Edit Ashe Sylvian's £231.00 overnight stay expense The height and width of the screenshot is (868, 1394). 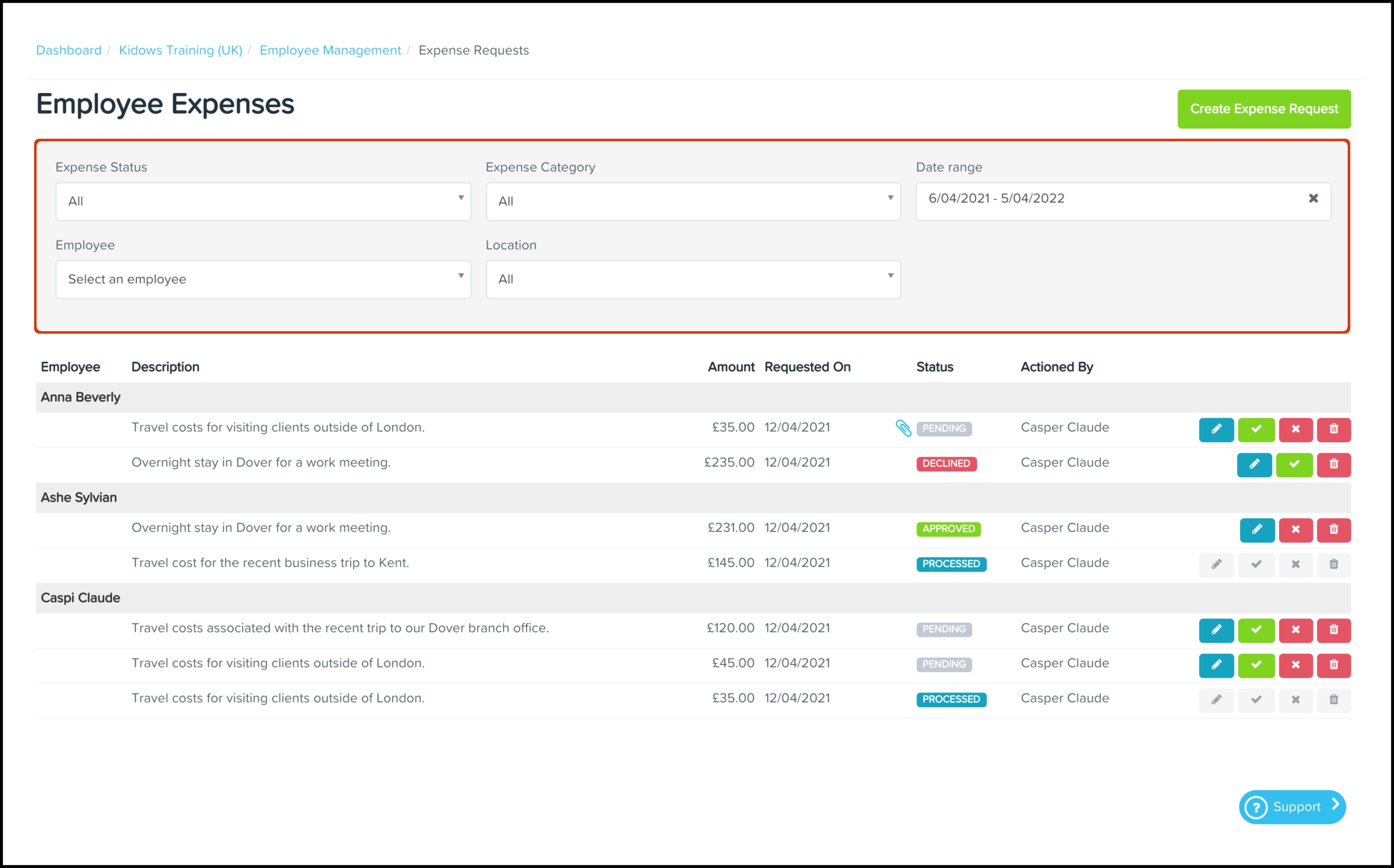pos(1256,529)
